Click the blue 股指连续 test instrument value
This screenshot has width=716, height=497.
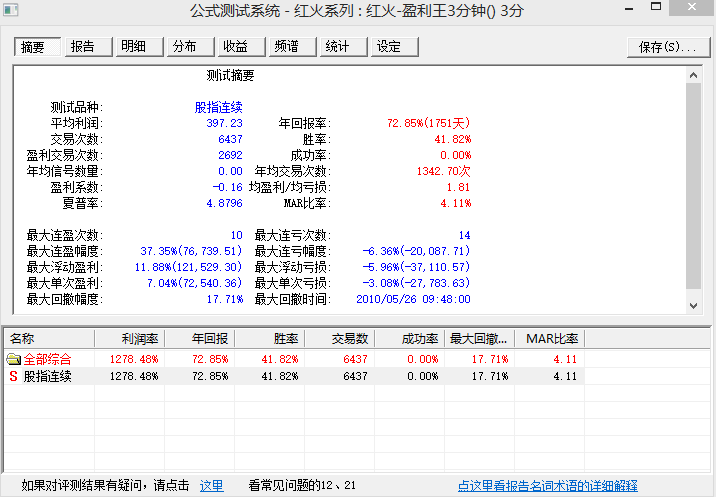point(218,107)
